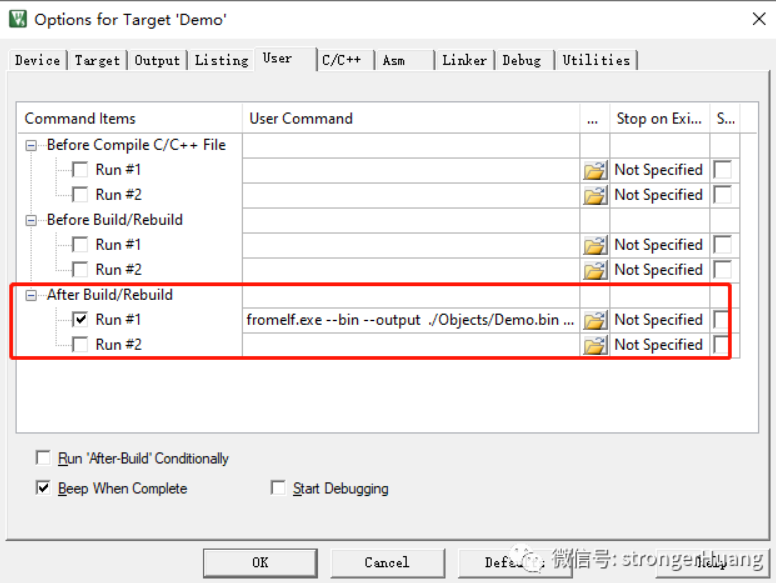
Task: Click the Keil icon in title bar
Action: pos(18,19)
